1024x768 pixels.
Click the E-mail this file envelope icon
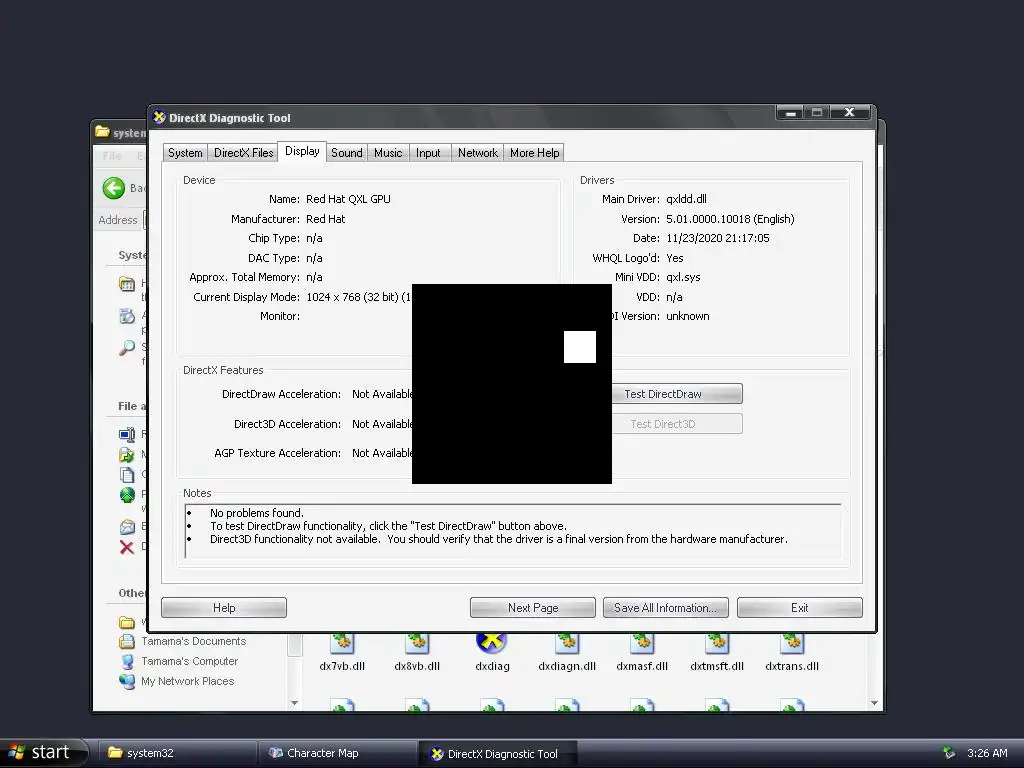click(x=127, y=526)
